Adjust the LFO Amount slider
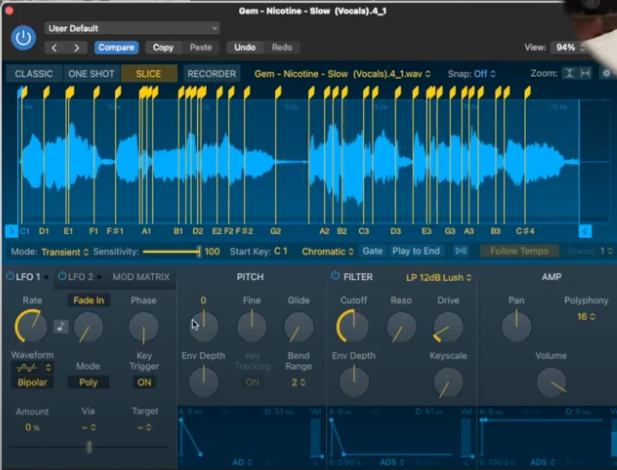 89,447
